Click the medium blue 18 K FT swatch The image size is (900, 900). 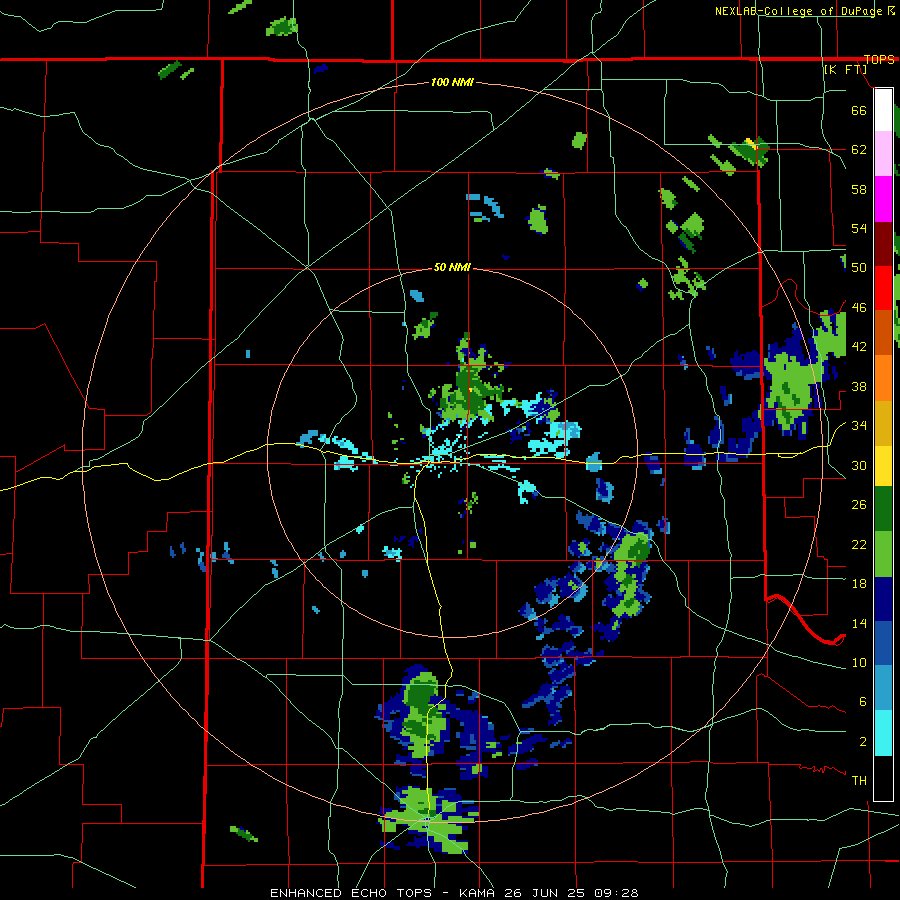(x=883, y=643)
